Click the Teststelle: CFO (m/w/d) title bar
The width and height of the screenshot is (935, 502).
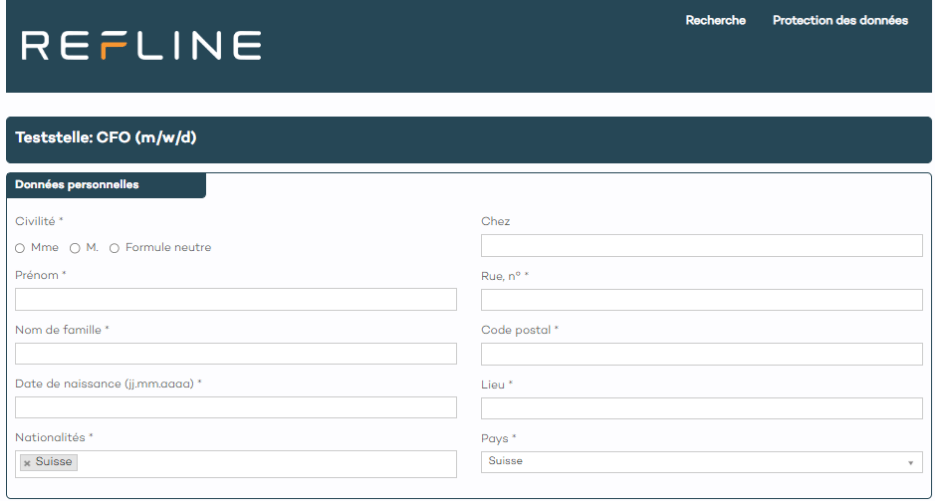[x=468, y=139]
